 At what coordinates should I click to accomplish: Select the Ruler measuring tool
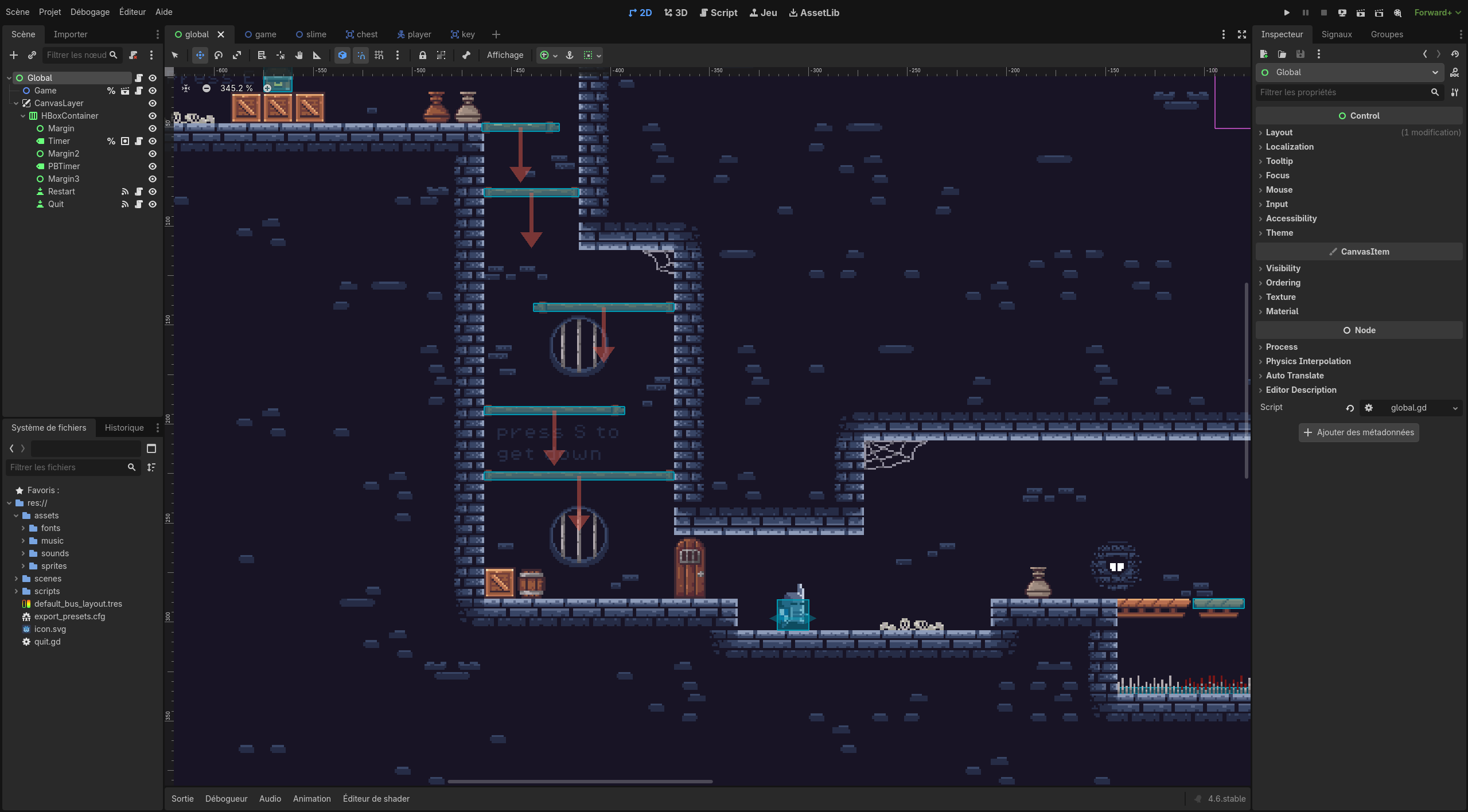(x=317, y=55)
